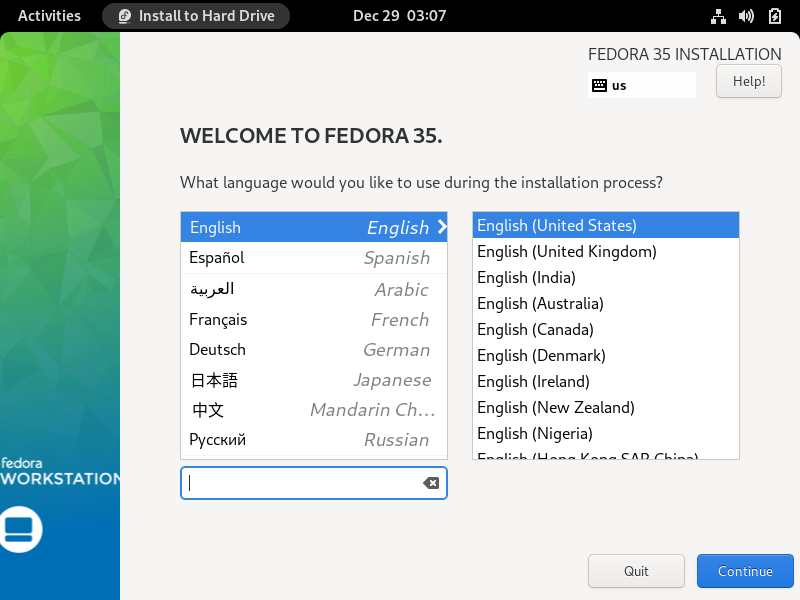This screenshot has height=600, width=800.
Task: Choose English (Nigeria) locale
Action: pos(606,434)
